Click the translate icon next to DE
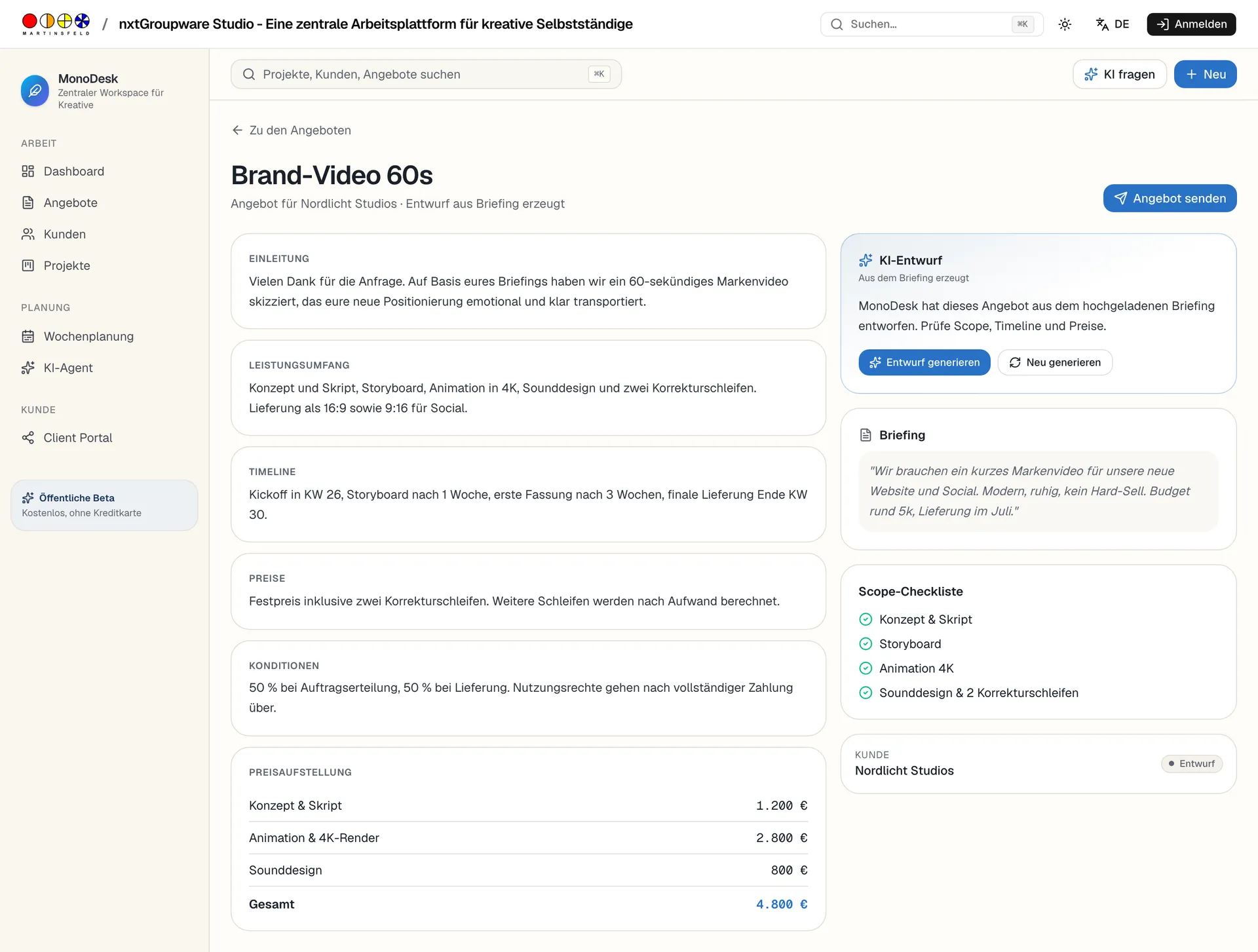Image resolution: width=1258 pixels, height=952 pixels. 1102,24
